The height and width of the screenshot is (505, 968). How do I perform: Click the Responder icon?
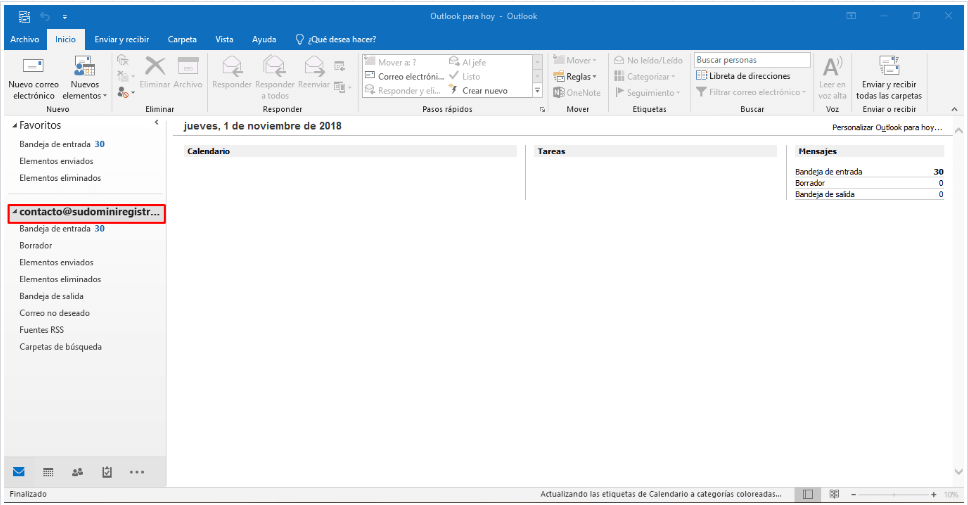pos(232,66)
